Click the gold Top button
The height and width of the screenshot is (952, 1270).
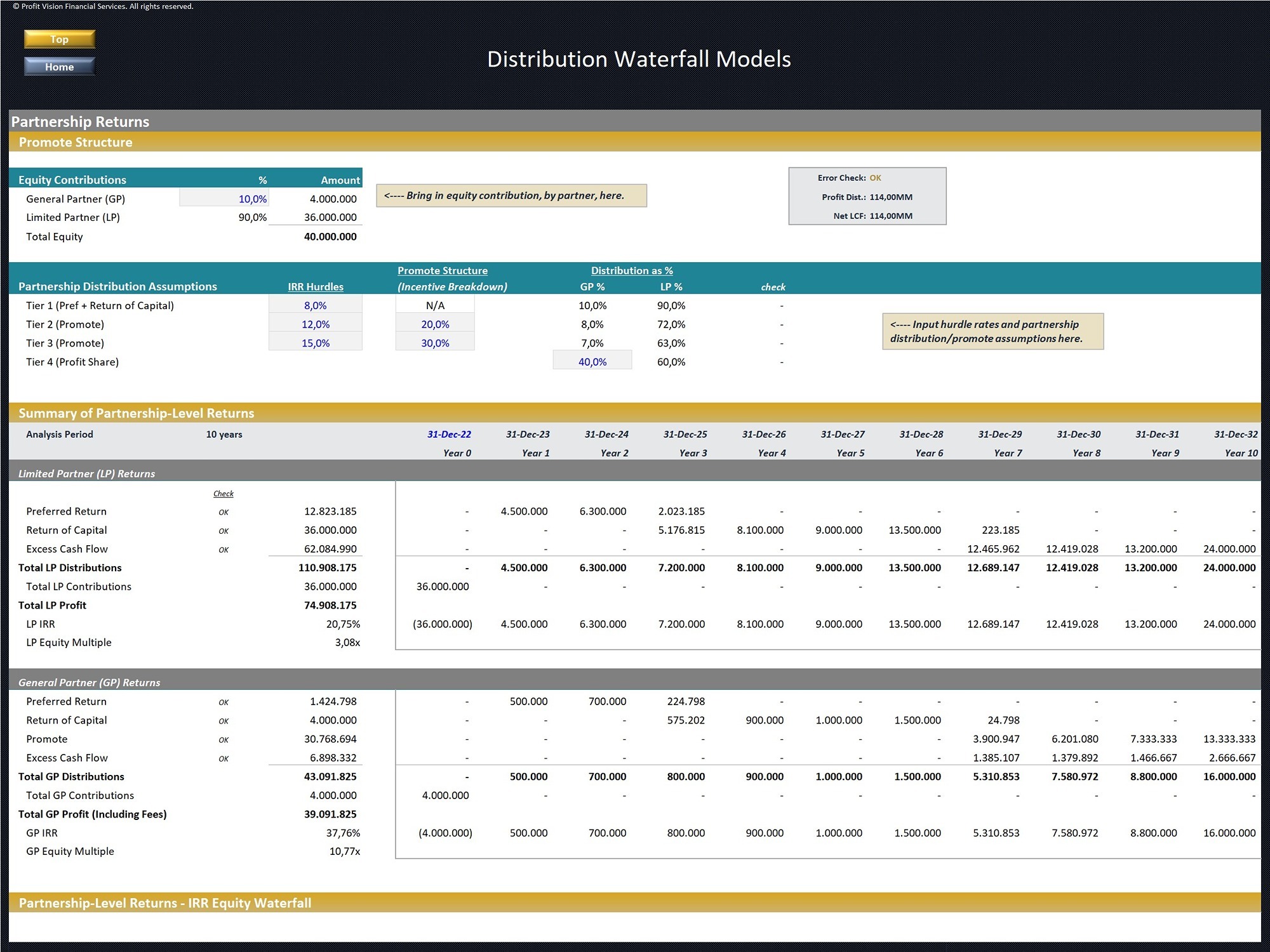[x=60, y=39]
